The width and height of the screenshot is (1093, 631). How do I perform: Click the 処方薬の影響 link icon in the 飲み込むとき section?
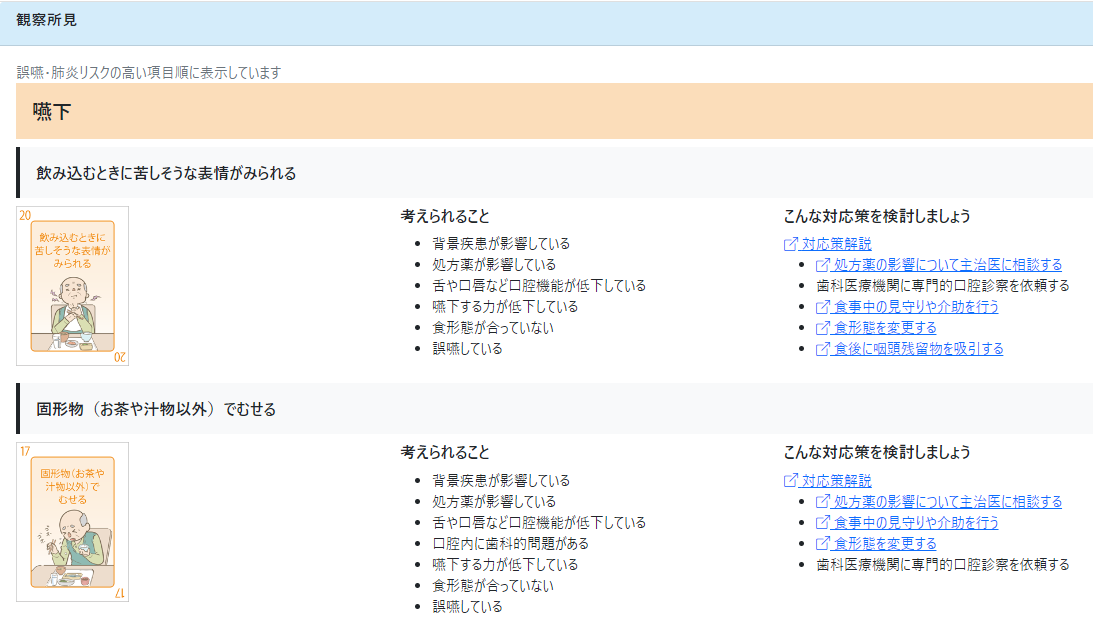[823, 265]
